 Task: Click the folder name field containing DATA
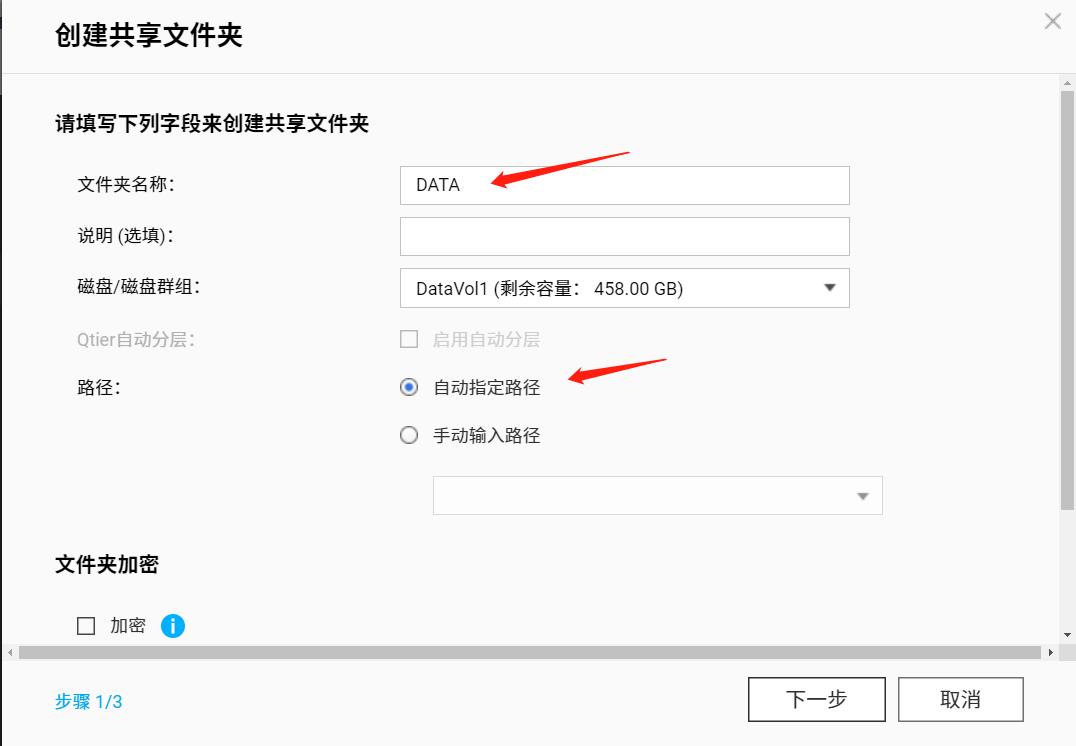[x=624, y=185]
